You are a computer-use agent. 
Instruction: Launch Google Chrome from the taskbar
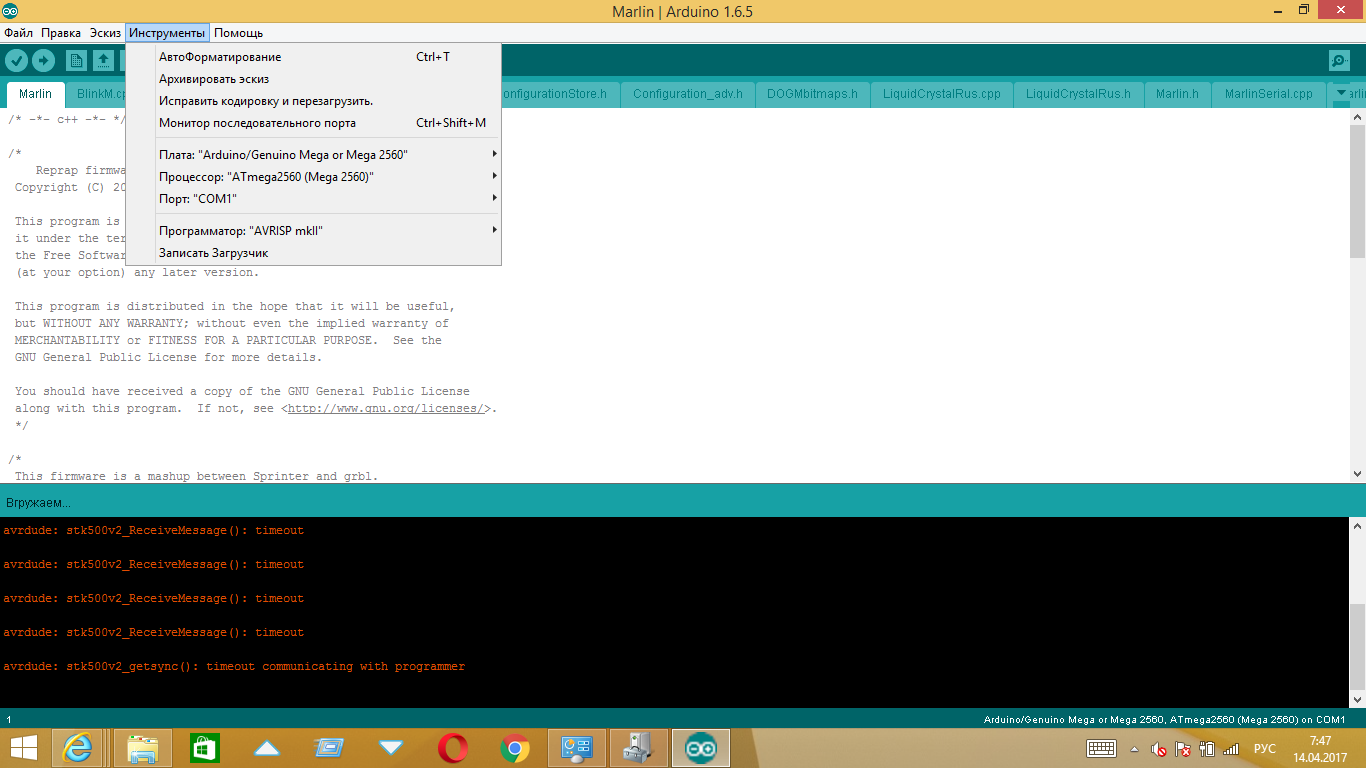coord(515,748)
